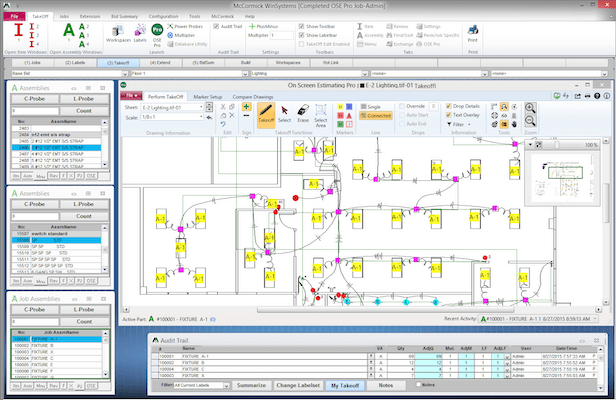Screen dimensions: 616x400
Task: Click the OSE printer icon
Action: pyautogui.click(x=587, y=96)
